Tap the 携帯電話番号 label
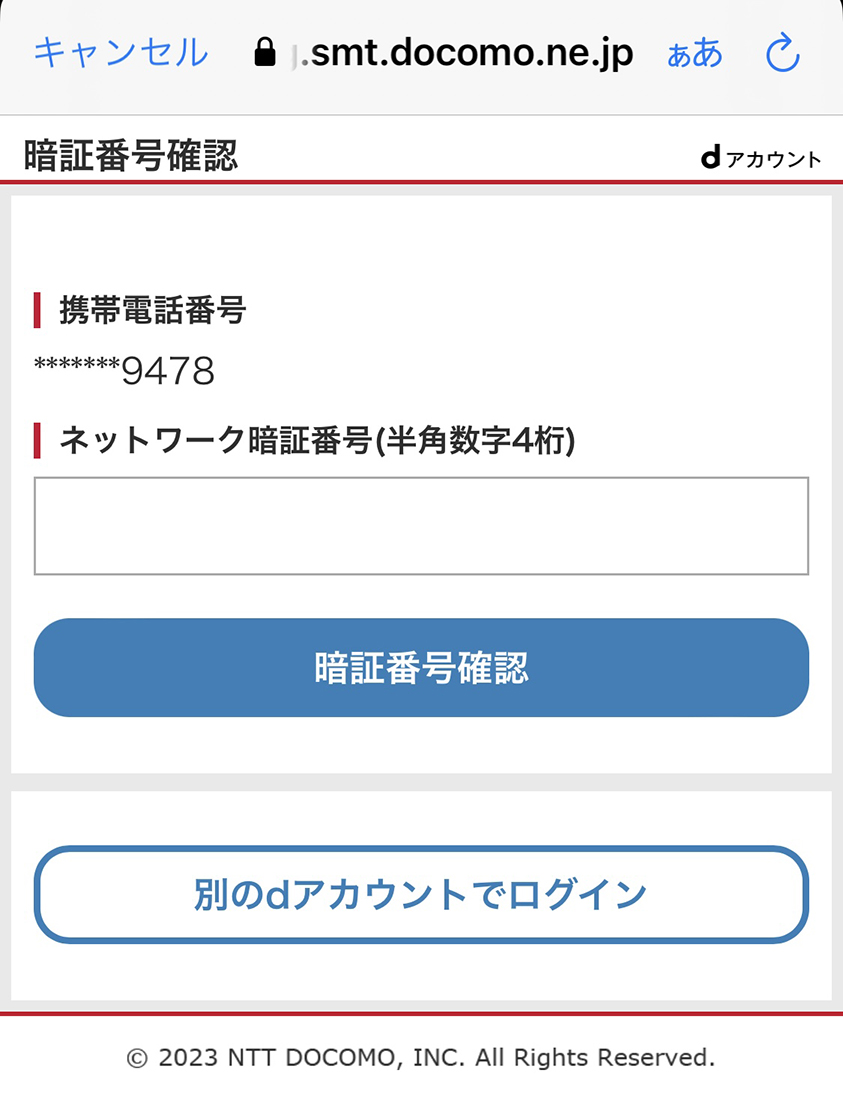The height and width of the screenshot is (1109, 843). click(x=153, y=310)
